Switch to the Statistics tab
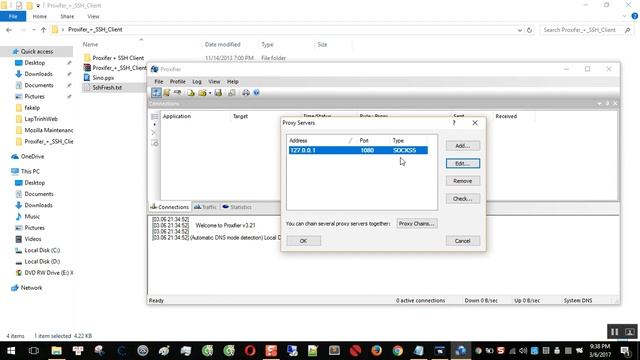 (237, 207)
